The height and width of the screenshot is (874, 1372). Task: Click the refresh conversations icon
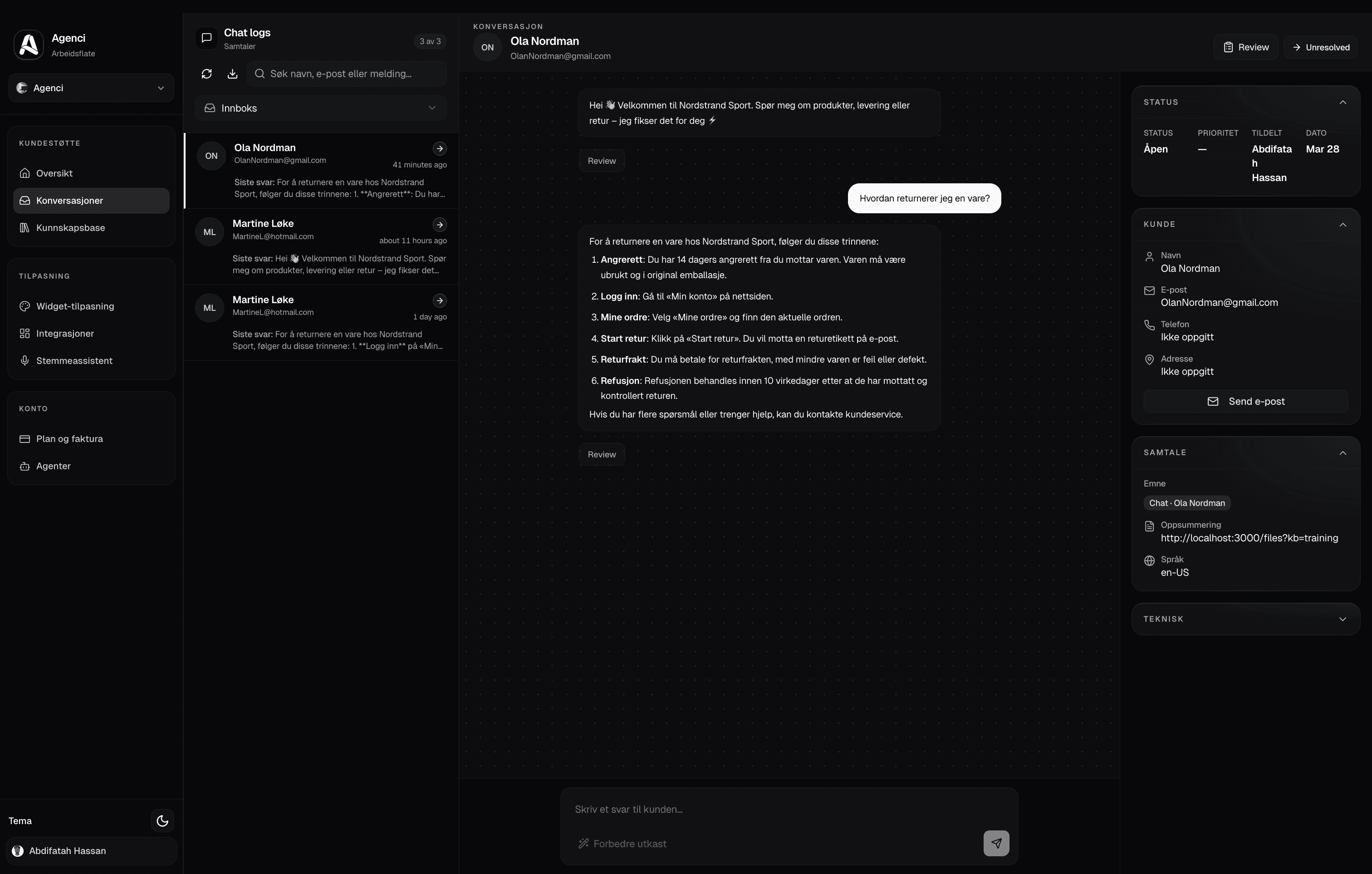point(207,74)
